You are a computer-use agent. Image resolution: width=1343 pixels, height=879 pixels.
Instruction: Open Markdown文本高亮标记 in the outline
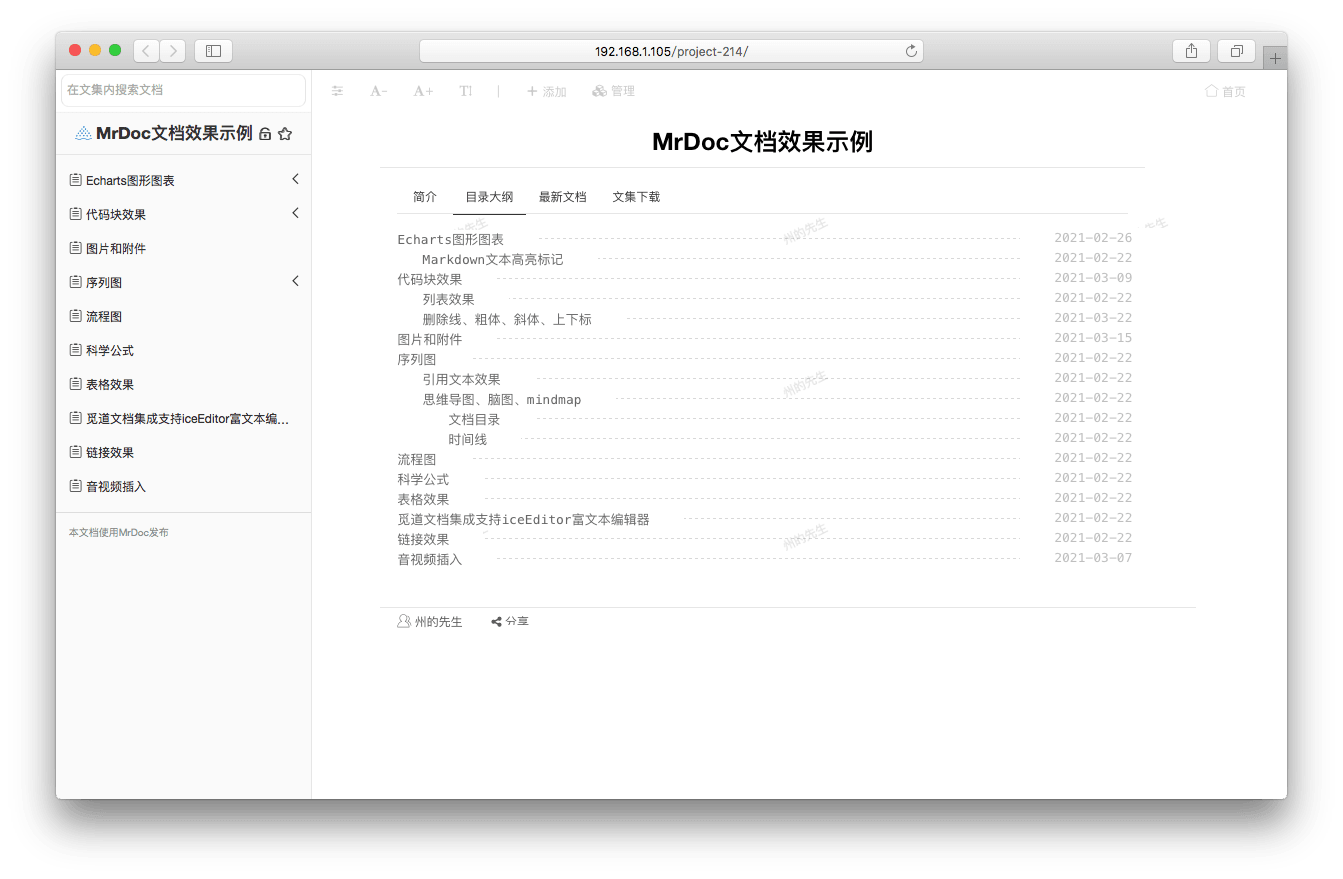click(x=493, y=260)
